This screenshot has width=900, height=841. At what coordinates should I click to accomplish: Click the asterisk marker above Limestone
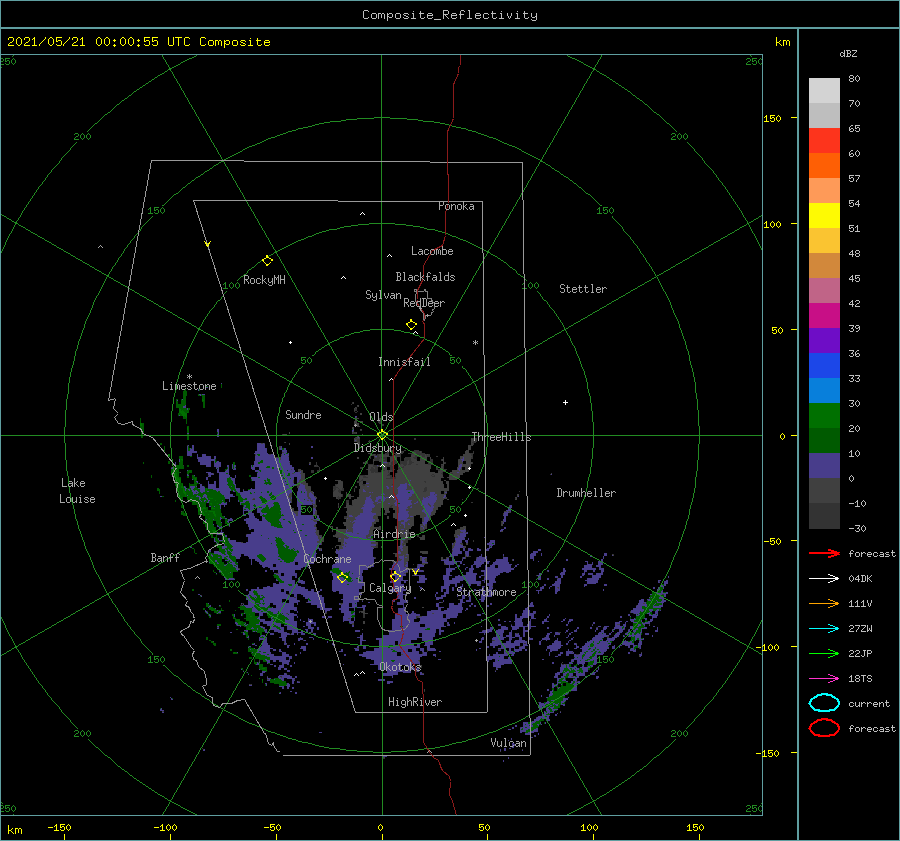(x=189, y=377)
